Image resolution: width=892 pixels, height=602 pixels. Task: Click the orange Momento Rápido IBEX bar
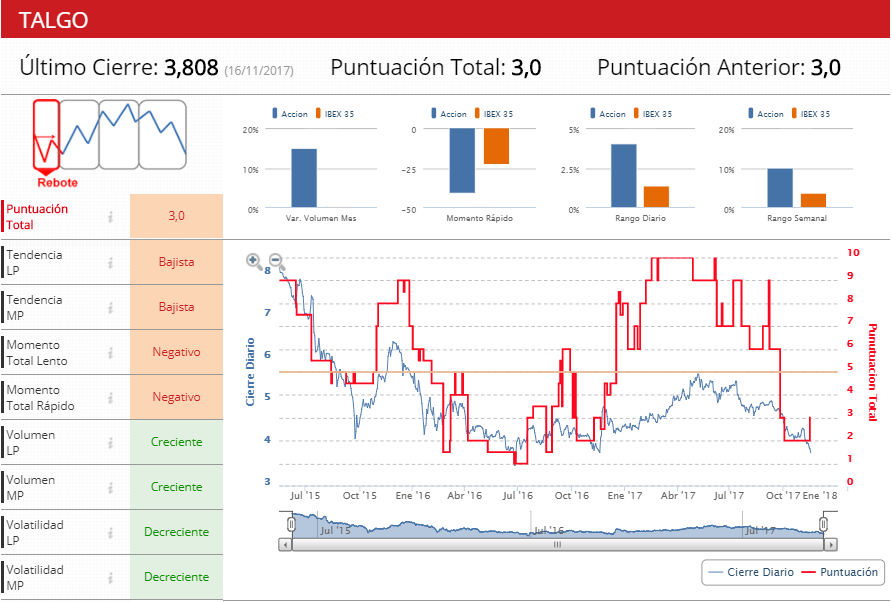point(496,146)
